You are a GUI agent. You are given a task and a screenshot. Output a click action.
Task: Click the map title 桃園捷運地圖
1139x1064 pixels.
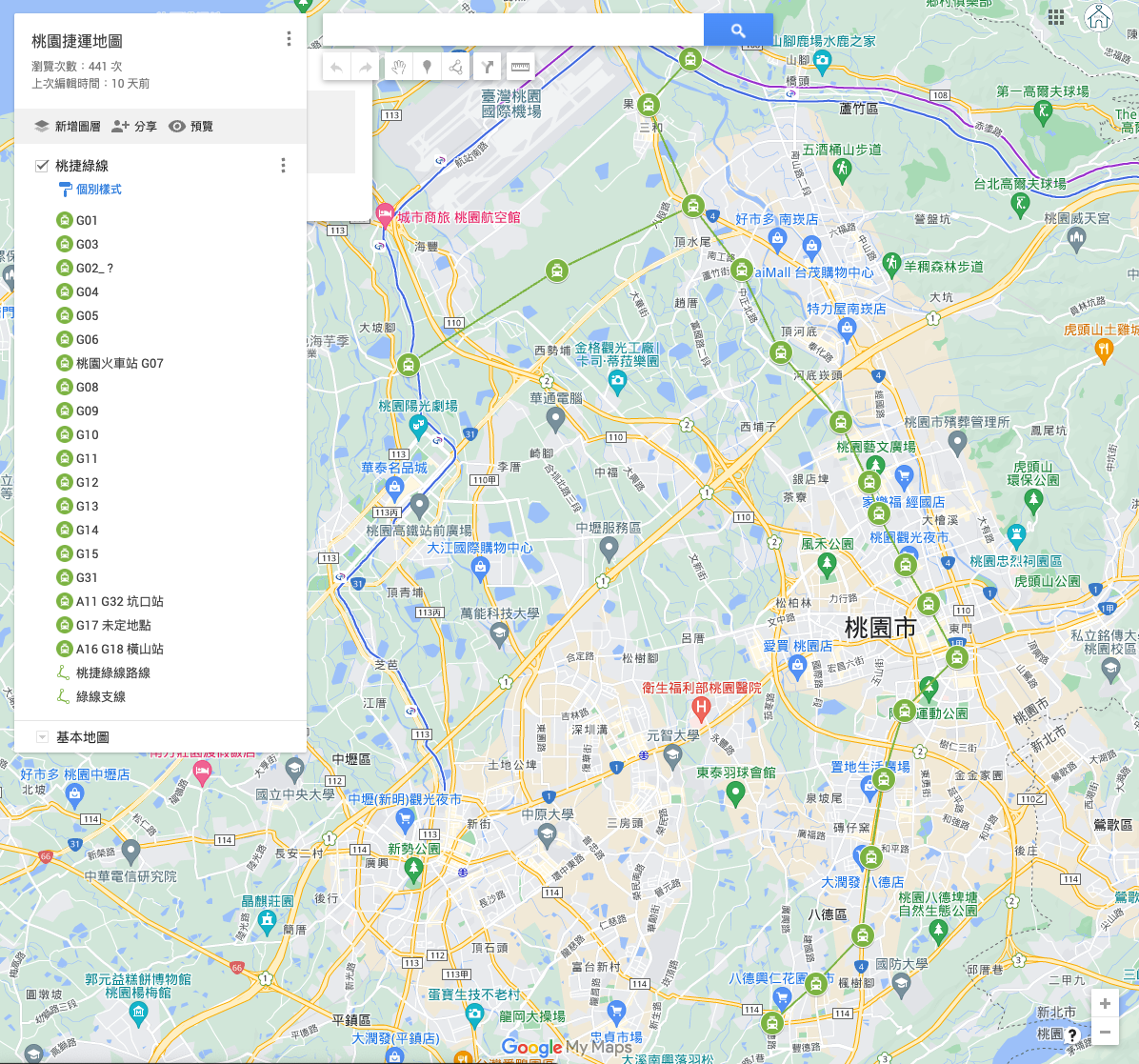pyautogui.click(x=77, y=41)
